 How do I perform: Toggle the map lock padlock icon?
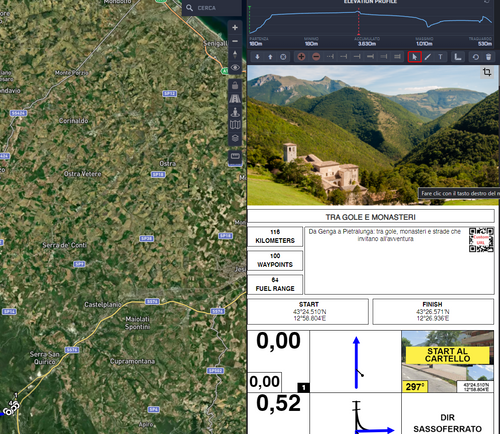(x=235, y=85)
